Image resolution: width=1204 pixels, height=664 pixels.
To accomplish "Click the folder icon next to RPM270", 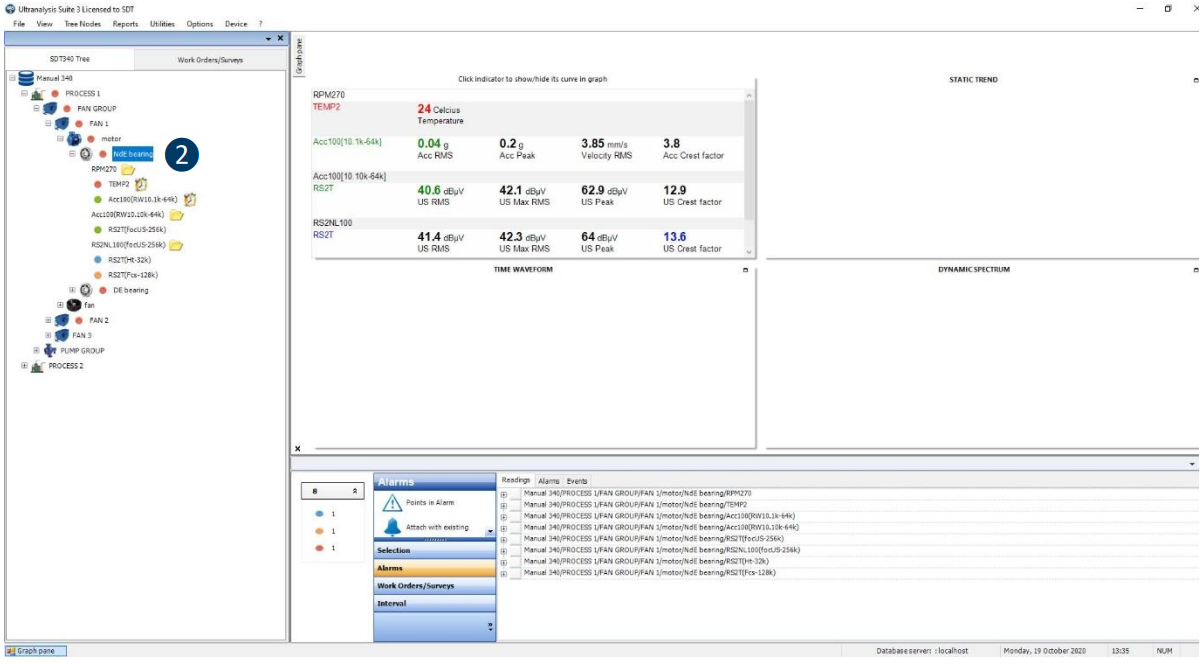I will (x=128, y=170).
